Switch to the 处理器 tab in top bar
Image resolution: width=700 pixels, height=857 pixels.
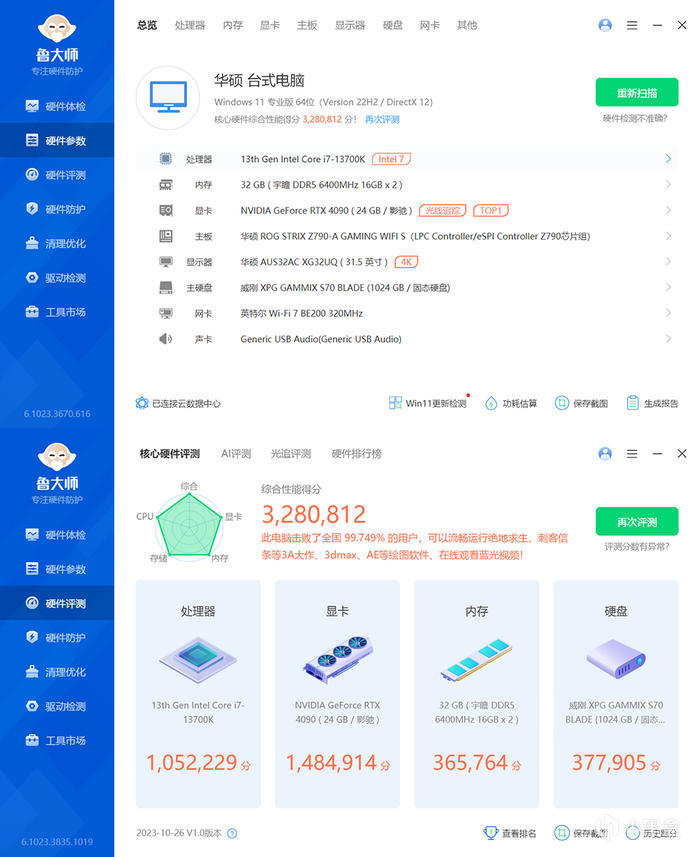[190, 25]
